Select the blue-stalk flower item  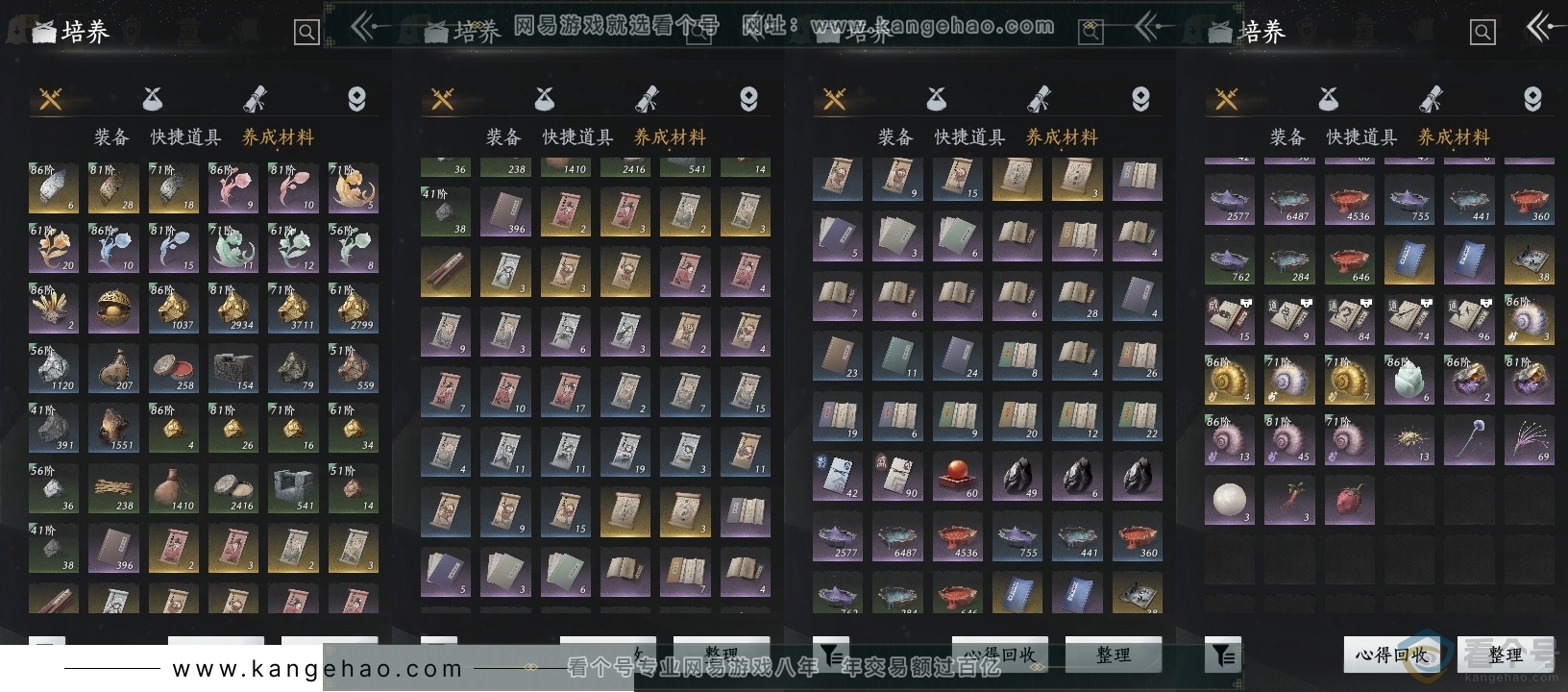[x=1470, y=440]
